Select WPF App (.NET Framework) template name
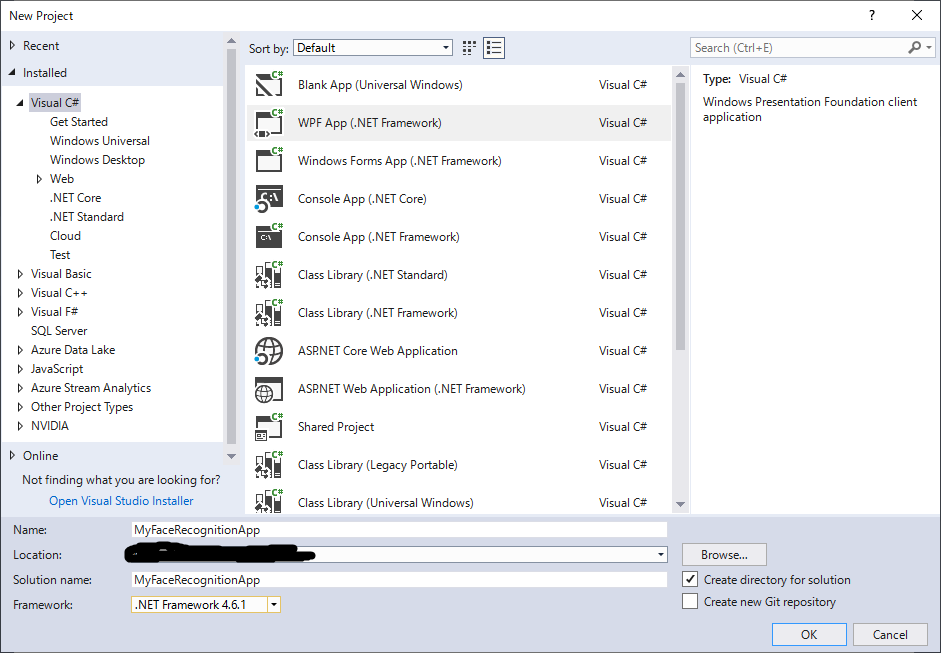This screenshot has width=941, height=653. (x=370, y=122)
